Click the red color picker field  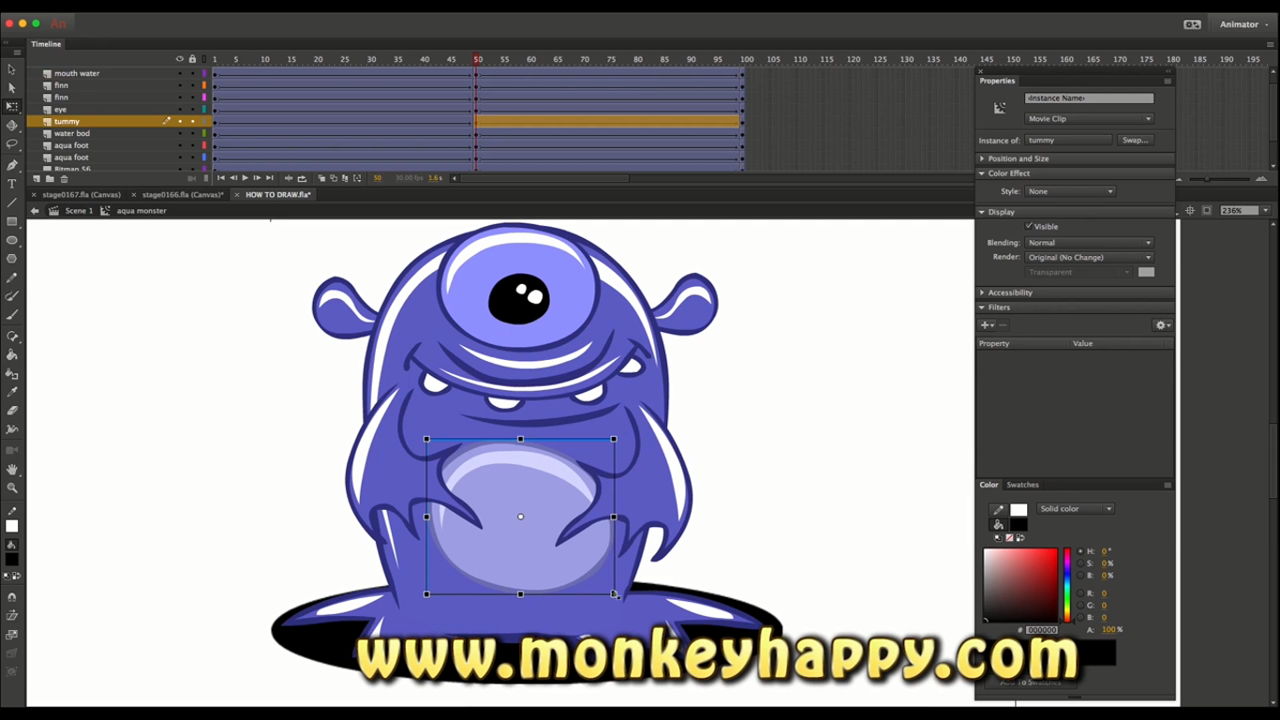coord(1020,584)
